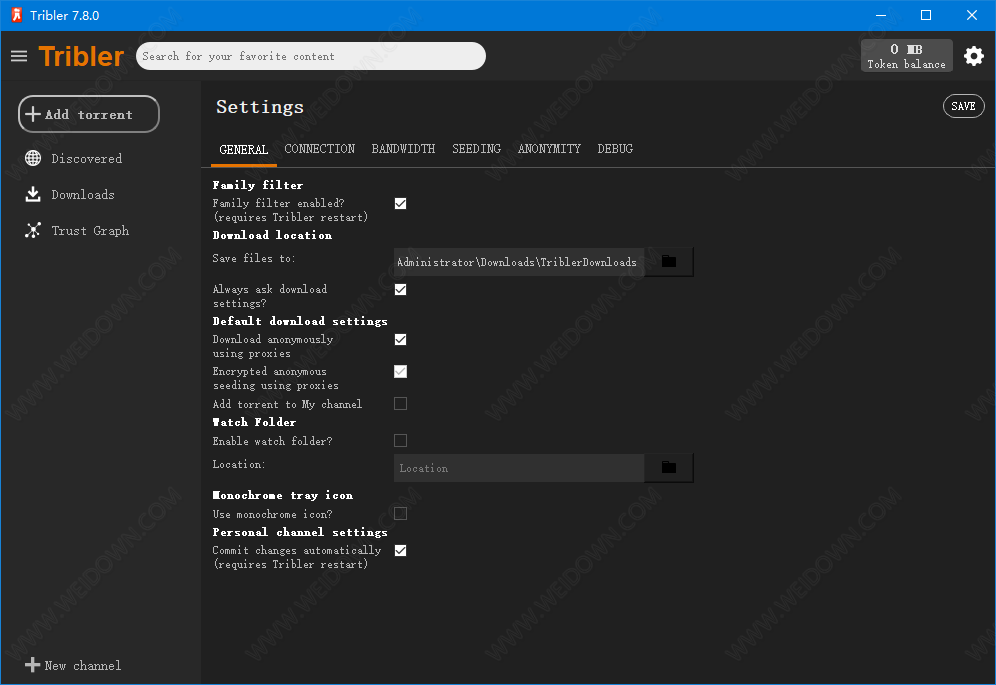Viewport: 996px width, 685px height.
Task: Close the Tribler window
Action: [972, 15]
